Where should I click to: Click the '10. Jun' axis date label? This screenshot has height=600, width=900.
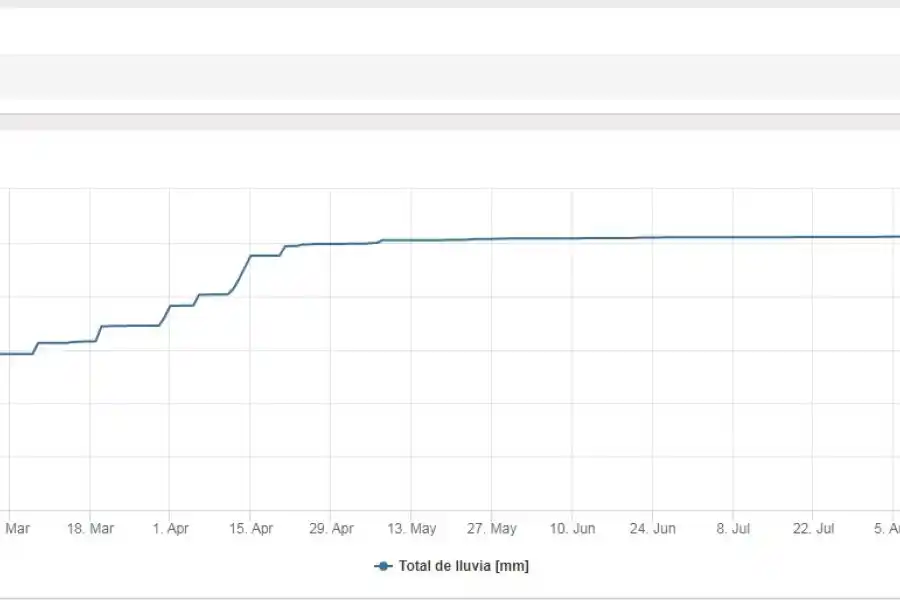(x=573, y=529)
